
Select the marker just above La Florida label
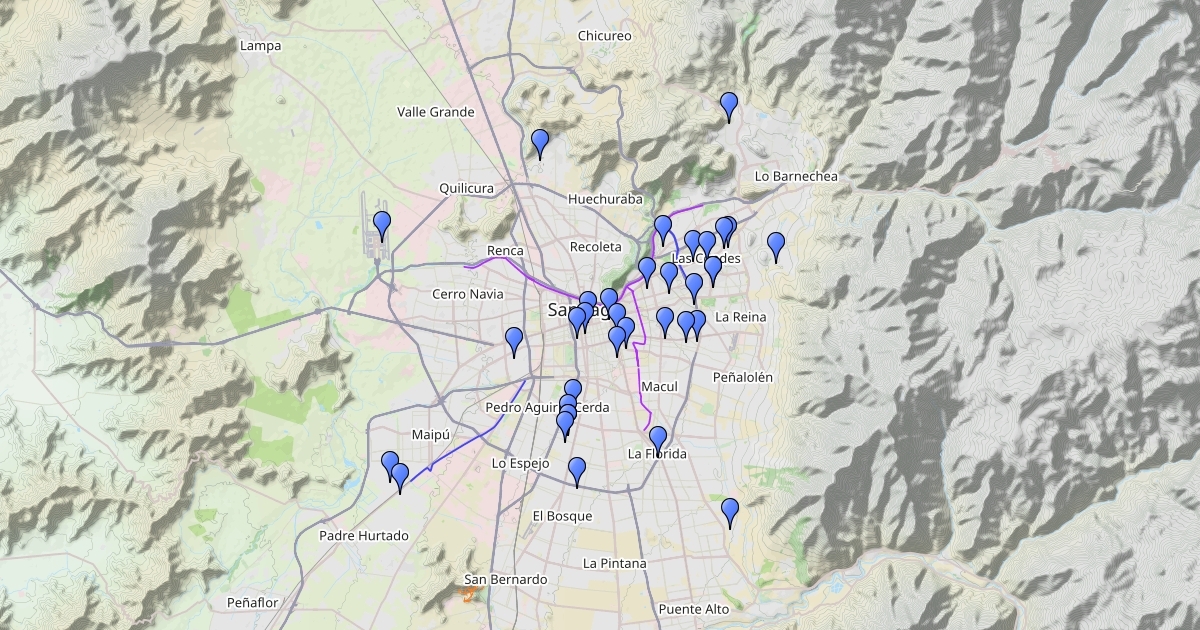coord(657,439)
